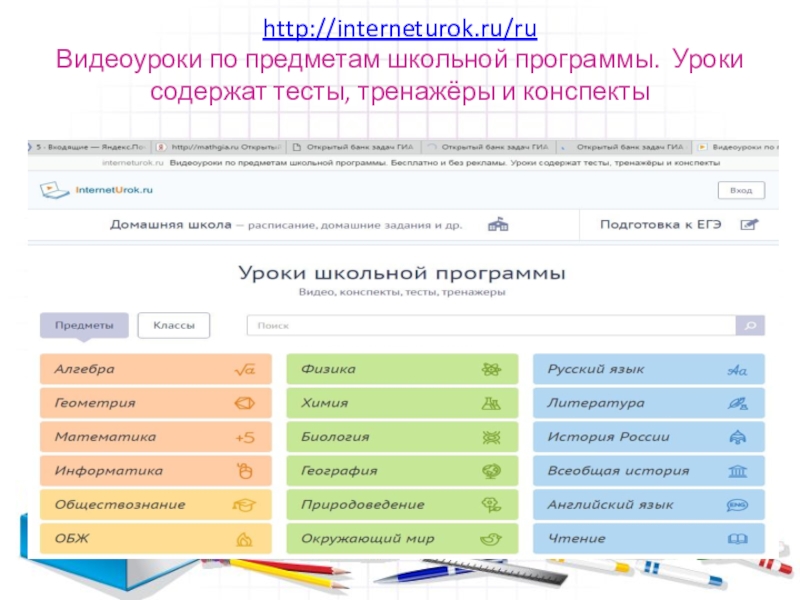Select the Предметы tab
Viewport: 800px width, 600px height.
(x=84, y=325)
